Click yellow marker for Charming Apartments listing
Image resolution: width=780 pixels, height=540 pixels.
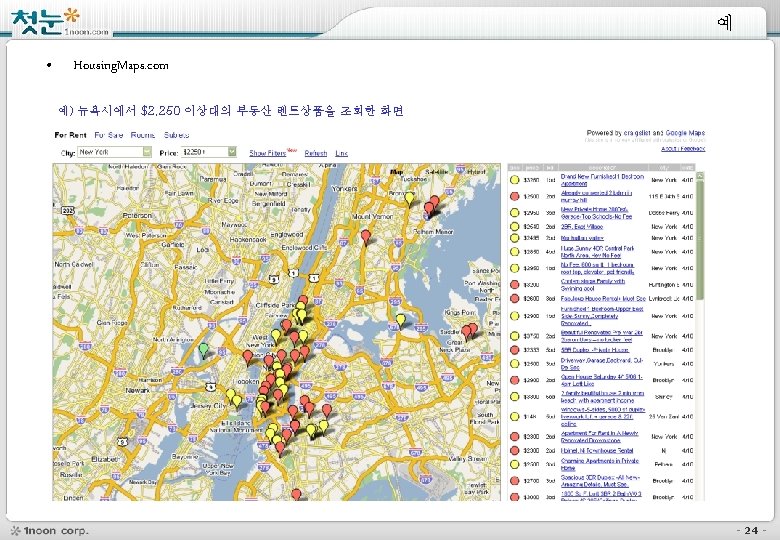click(x=514, y=464)
